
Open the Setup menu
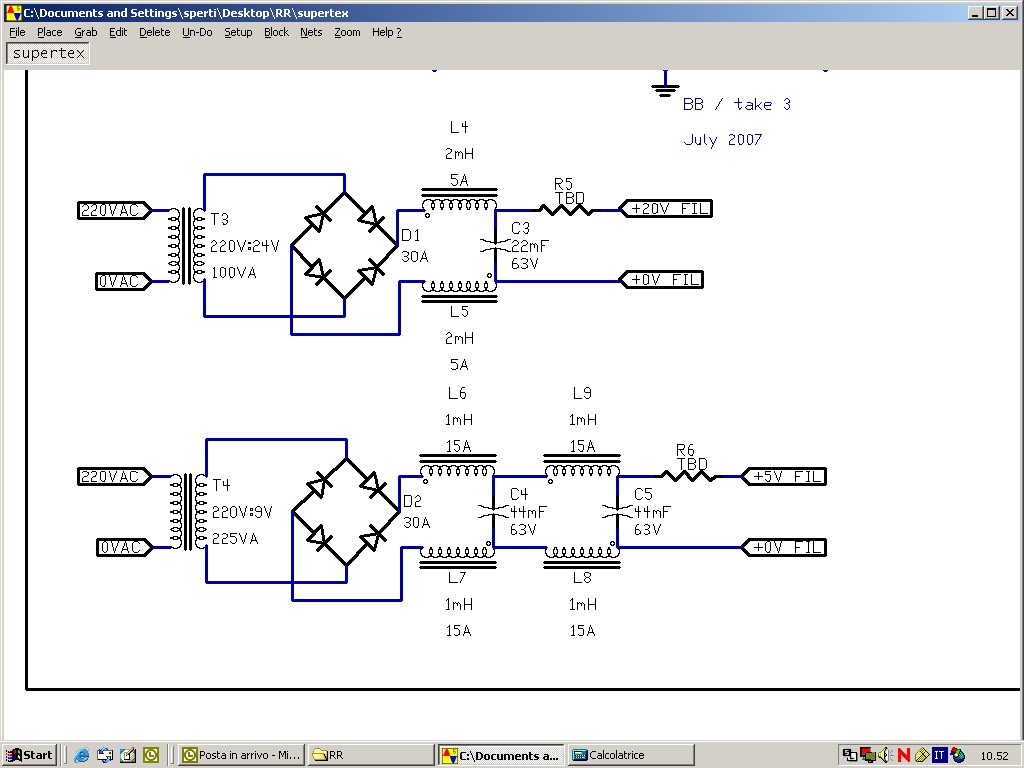tap(238, 32)
